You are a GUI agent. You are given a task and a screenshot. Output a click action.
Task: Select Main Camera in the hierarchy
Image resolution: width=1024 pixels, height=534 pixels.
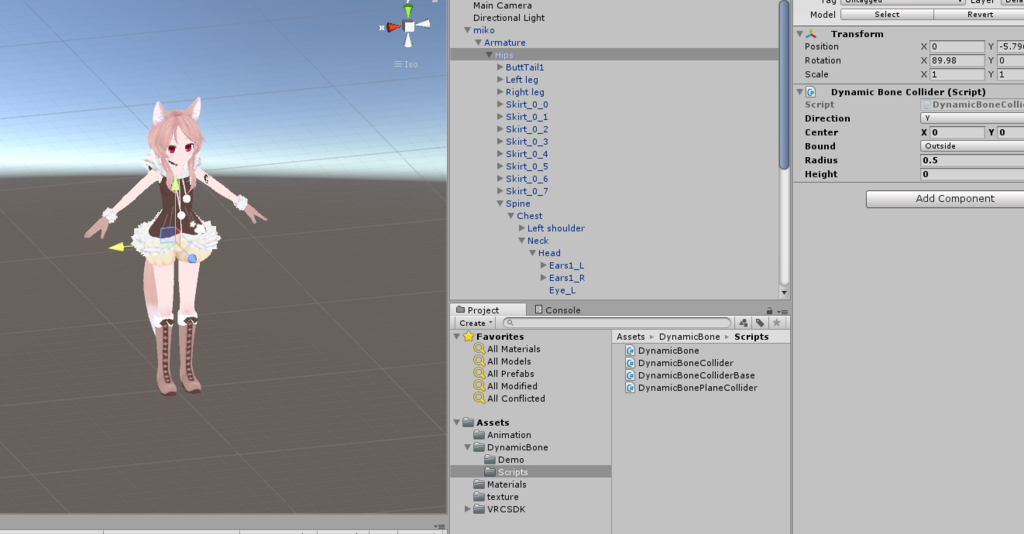click(502, 5)
